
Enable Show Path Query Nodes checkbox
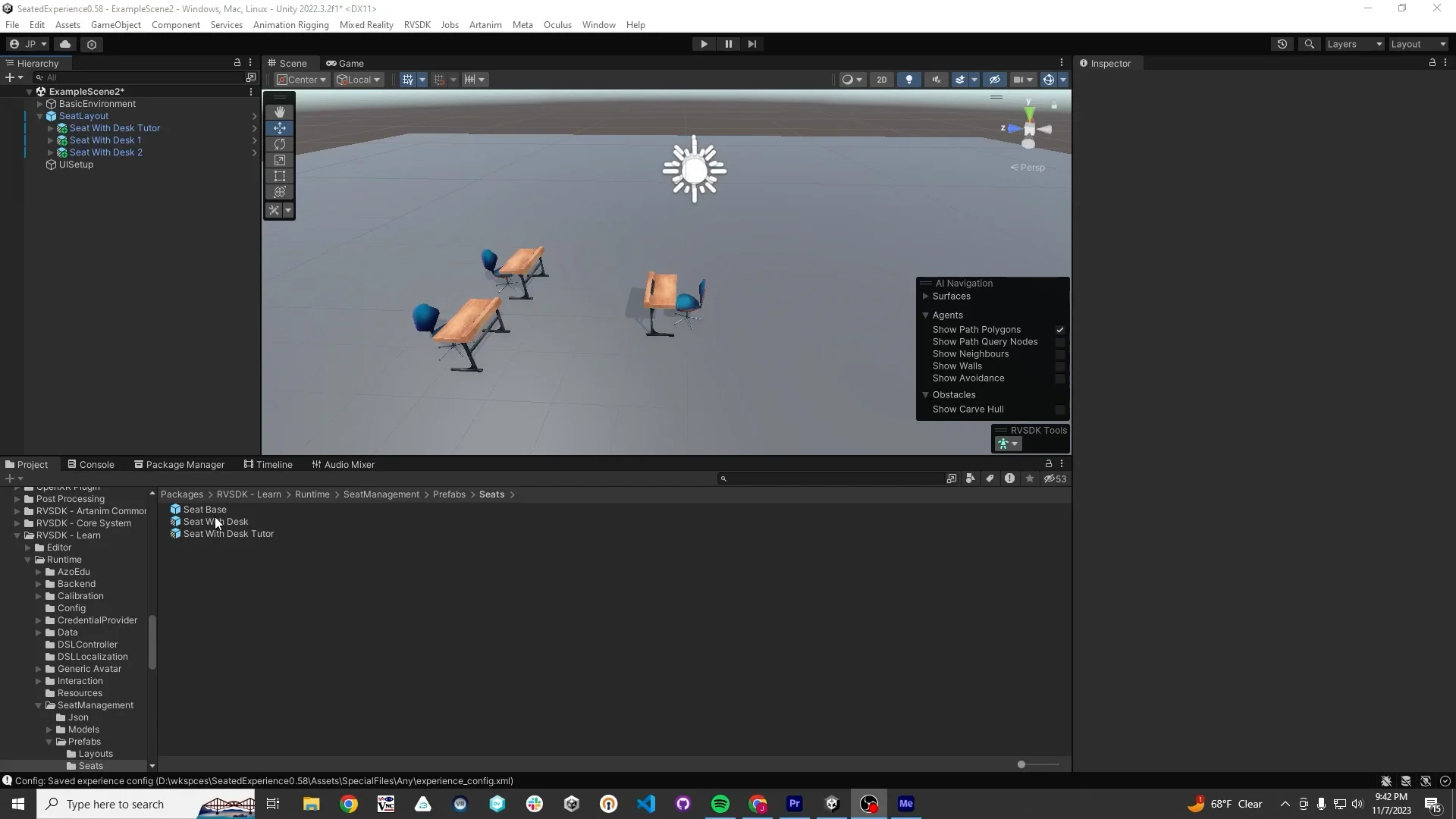click(1060, 342)
